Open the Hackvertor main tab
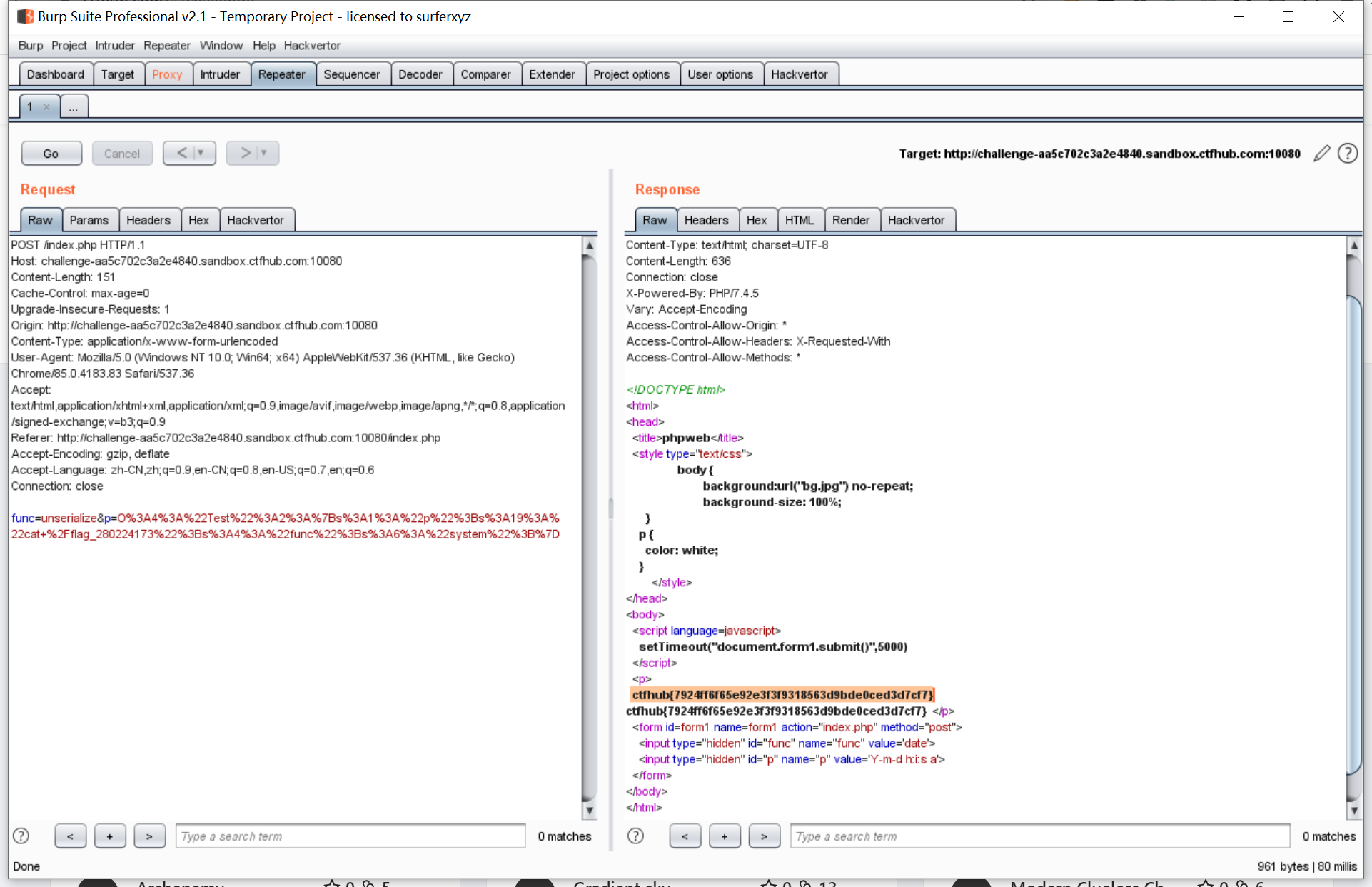1372x887 pixels. coord(800,74)
